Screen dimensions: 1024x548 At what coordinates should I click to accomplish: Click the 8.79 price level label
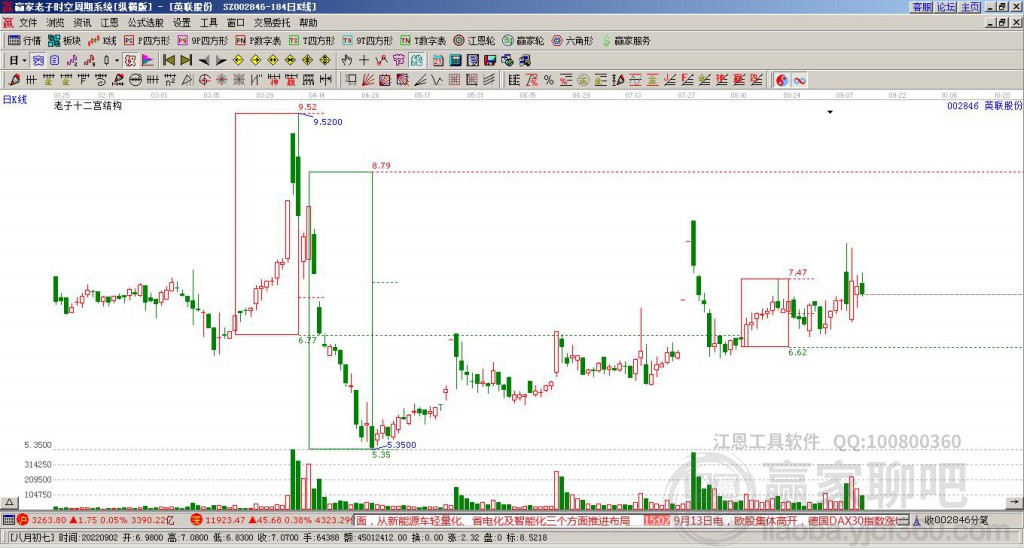(x=381, y=166)
